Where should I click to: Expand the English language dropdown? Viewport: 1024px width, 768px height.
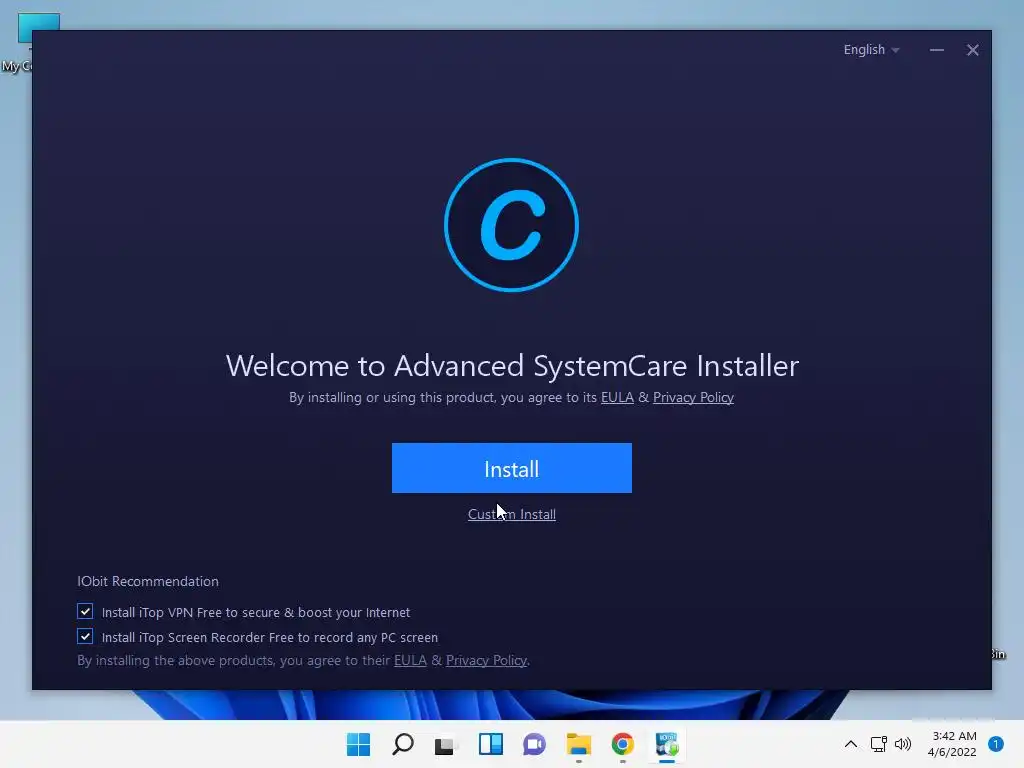point(871,50)
